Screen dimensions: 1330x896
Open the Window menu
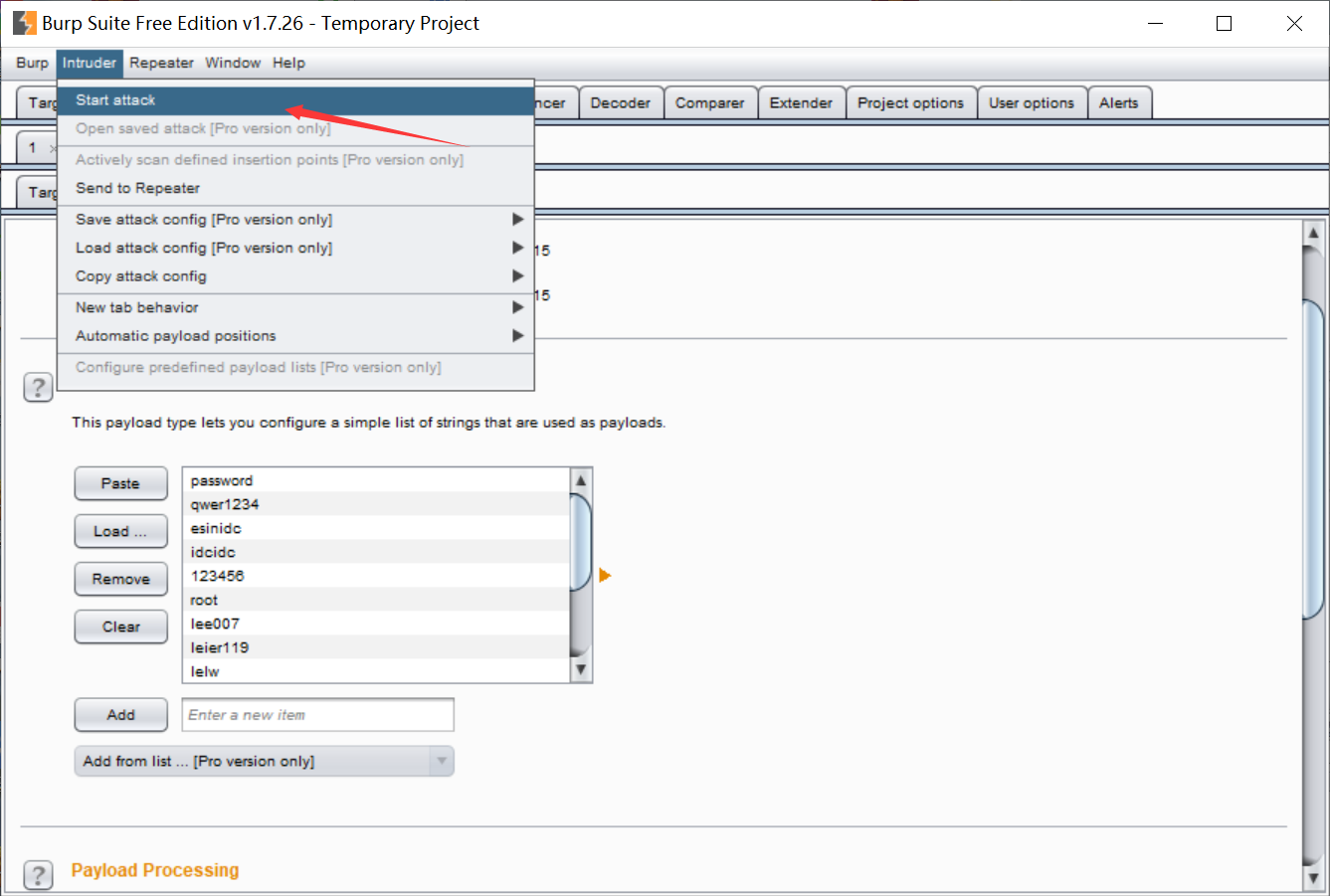point(233,63)
